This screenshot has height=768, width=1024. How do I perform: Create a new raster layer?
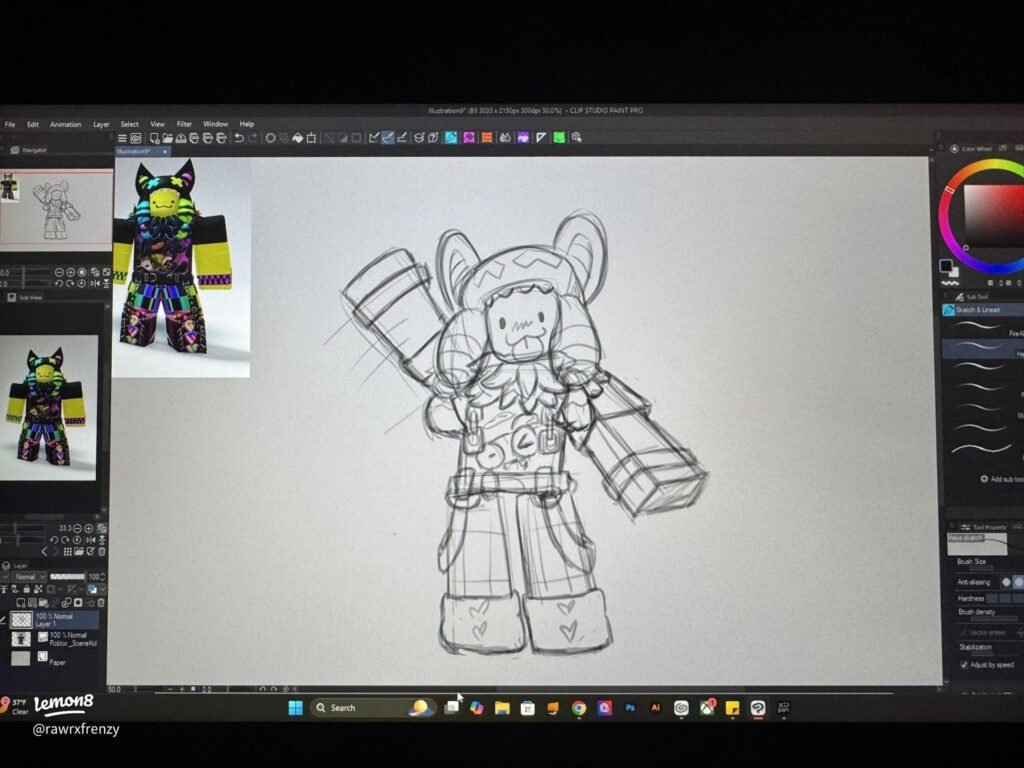(21, 603)
